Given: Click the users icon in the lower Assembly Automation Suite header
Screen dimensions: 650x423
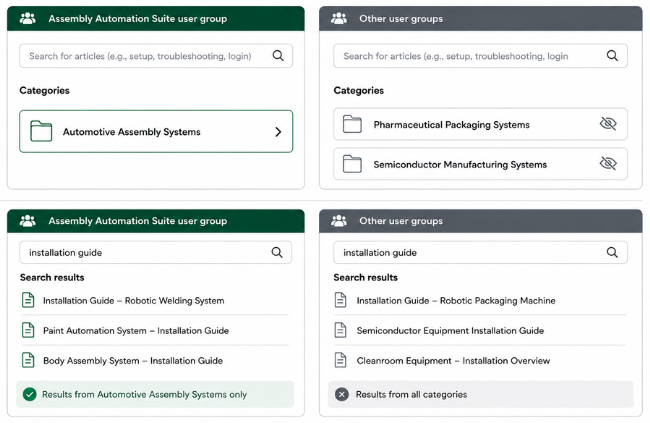Looking at the screenshot, I should pos(28,221).
